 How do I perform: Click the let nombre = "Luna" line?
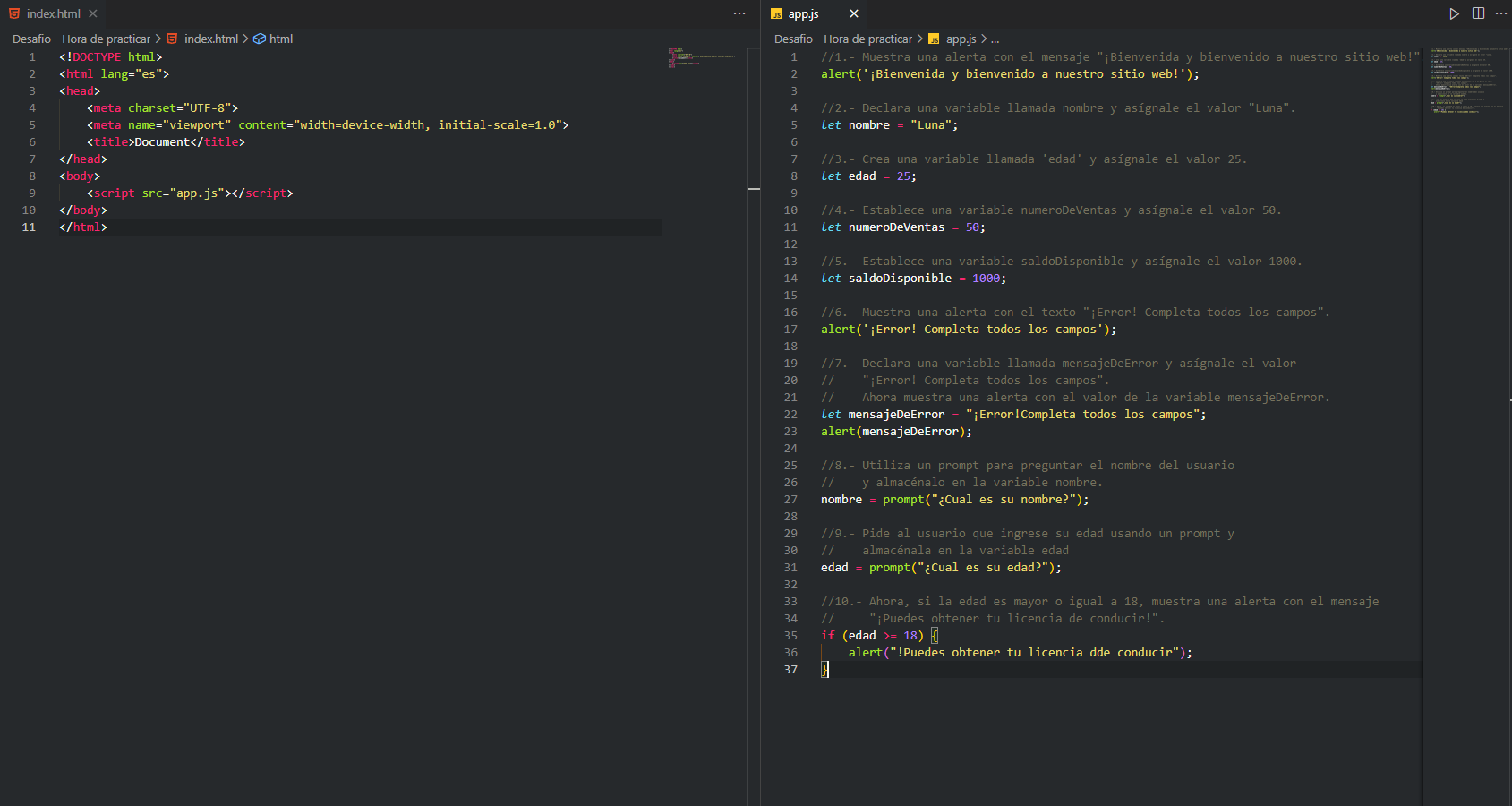pos(889,124)
